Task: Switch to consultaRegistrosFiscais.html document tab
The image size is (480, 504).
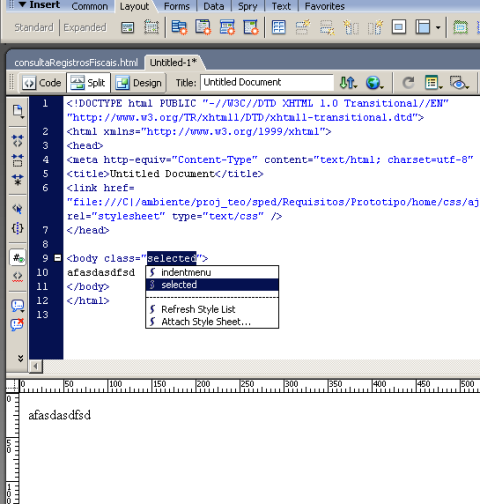Action: [76, 62]
